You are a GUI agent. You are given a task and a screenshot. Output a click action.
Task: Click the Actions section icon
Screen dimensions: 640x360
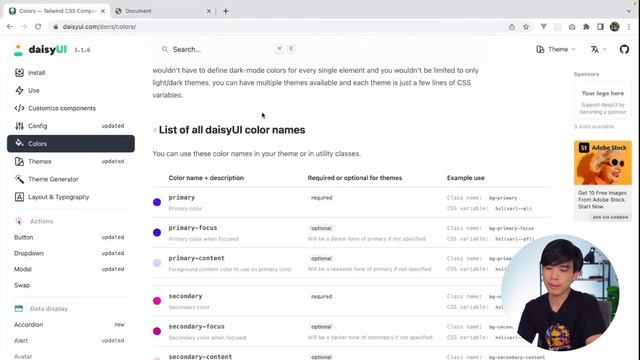(19, 221)
